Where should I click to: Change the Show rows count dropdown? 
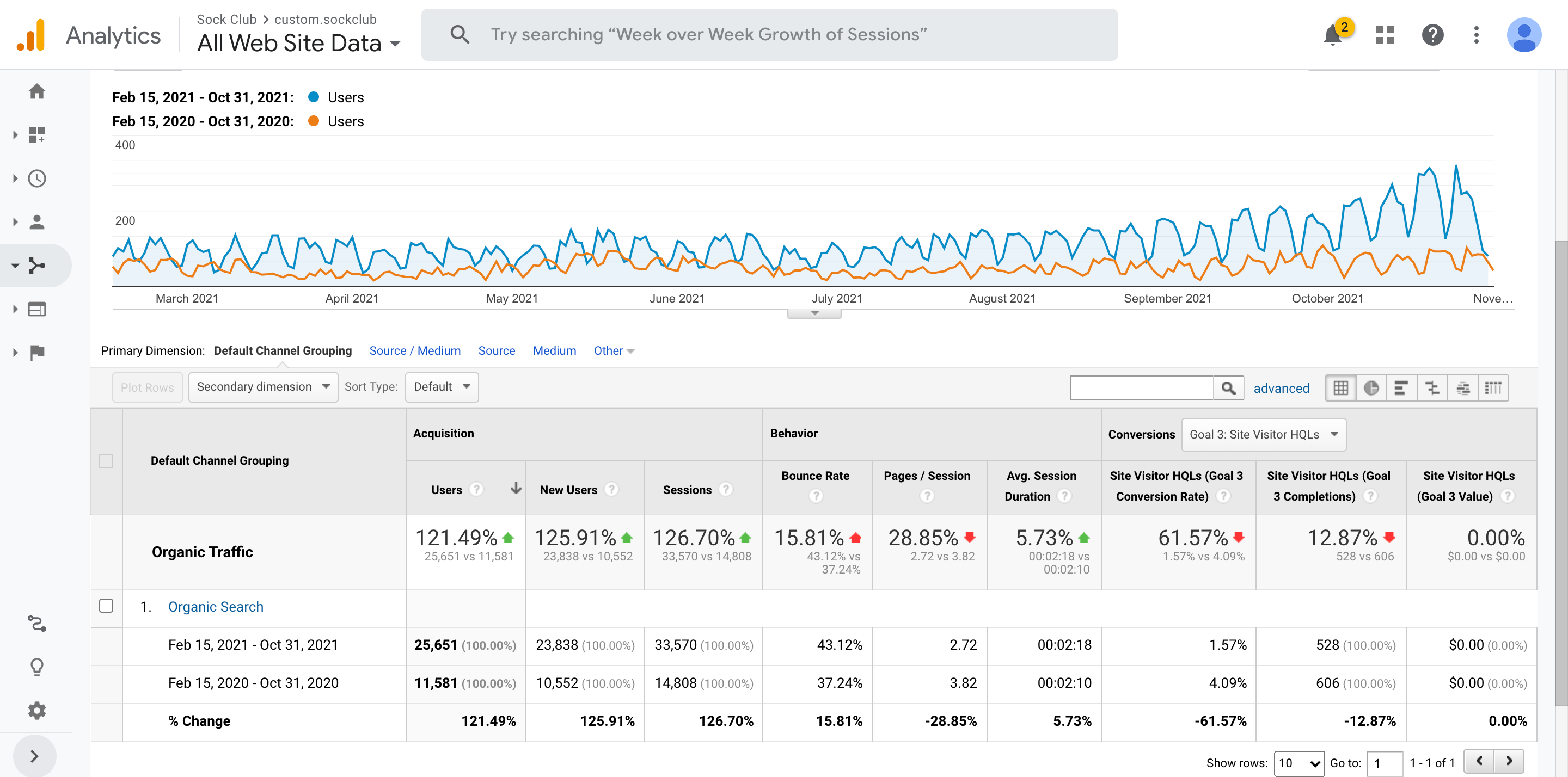click(1298, 762)
